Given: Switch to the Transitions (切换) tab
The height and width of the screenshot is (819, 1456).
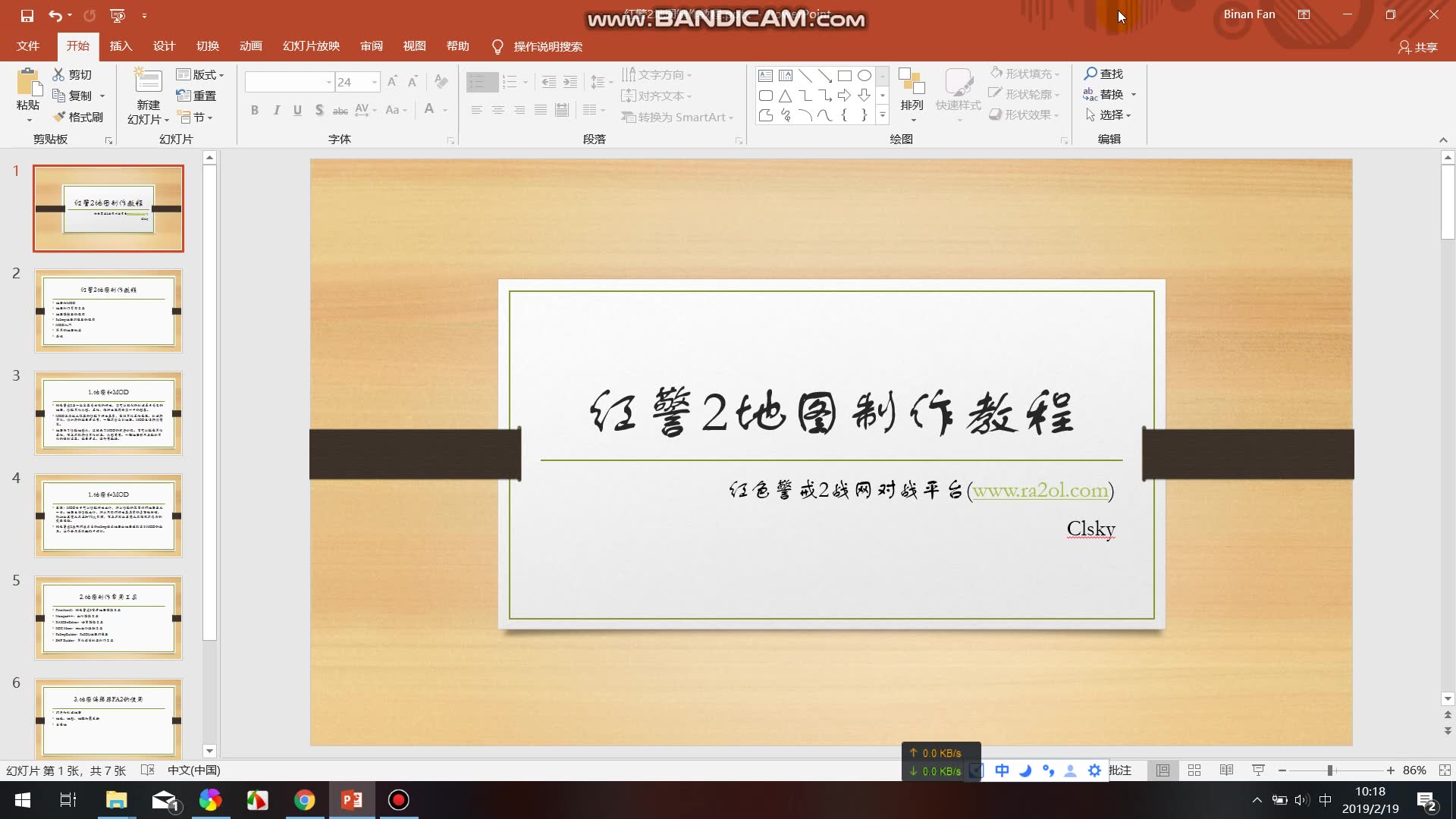Looking at the screenshot, I should (x=207, y=46).
